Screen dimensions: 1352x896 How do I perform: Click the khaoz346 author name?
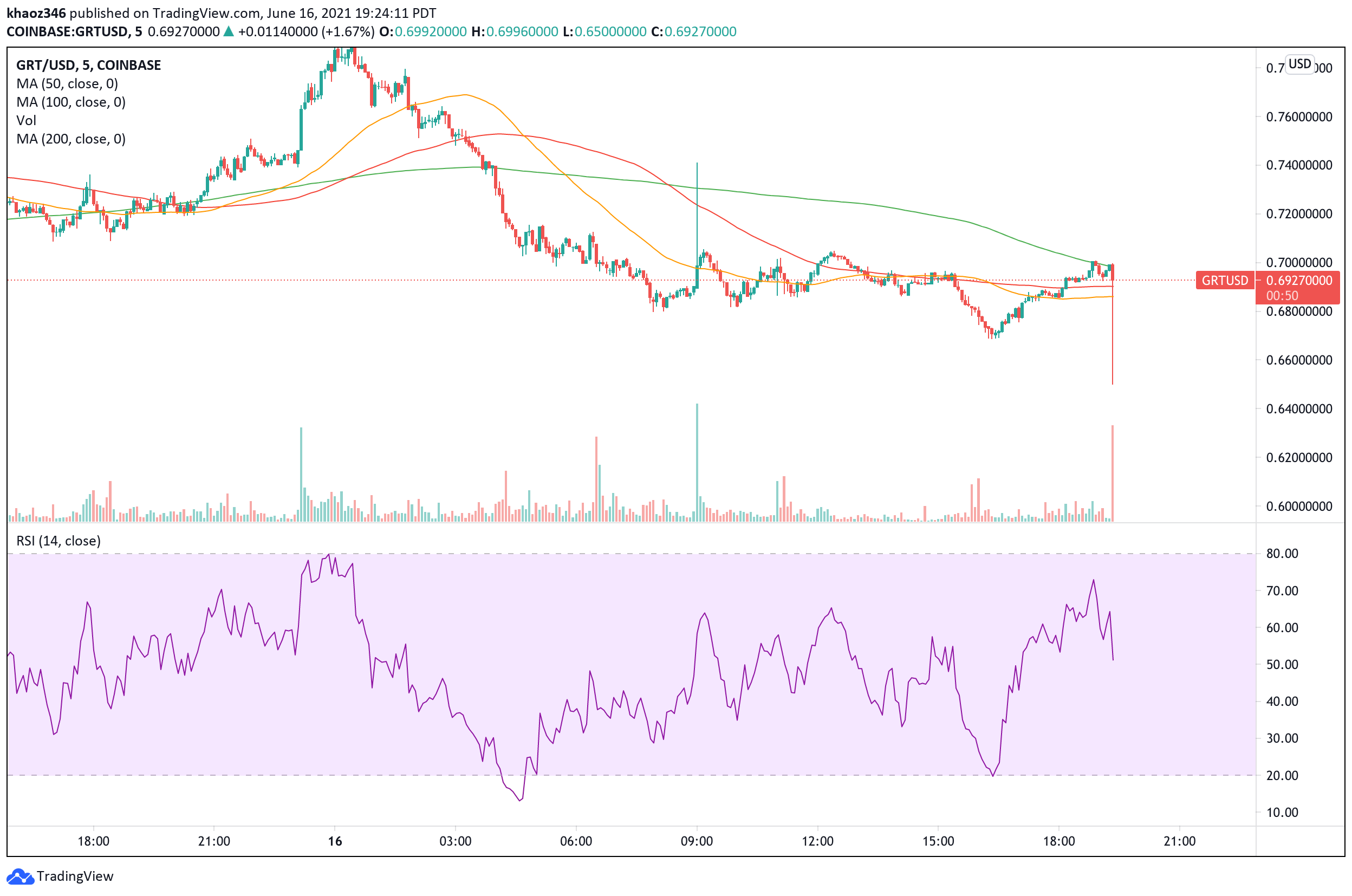click(x=36, y=12)
